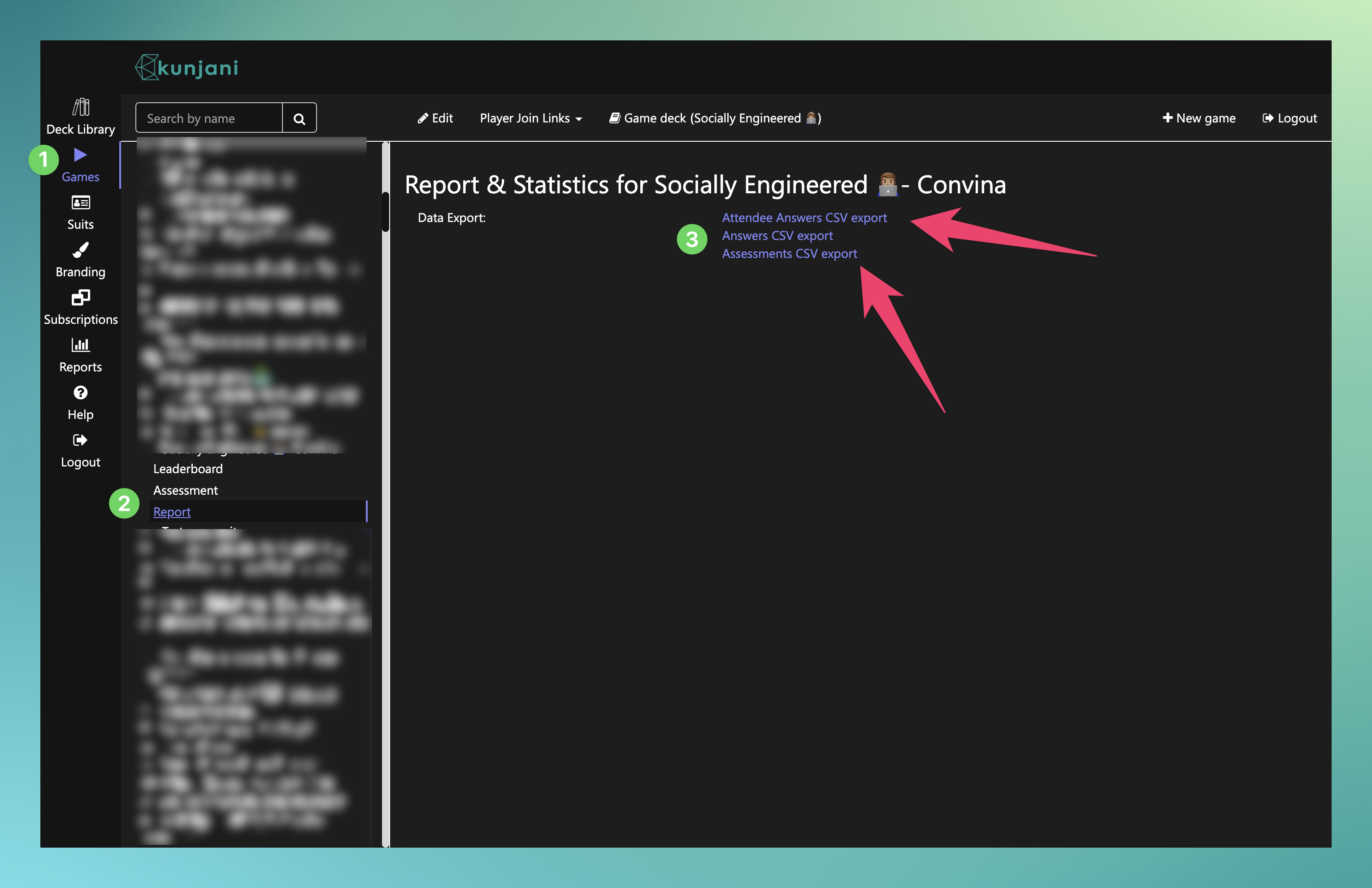Open the Suits card icon

pyautogui.click(x=81, y=202)
